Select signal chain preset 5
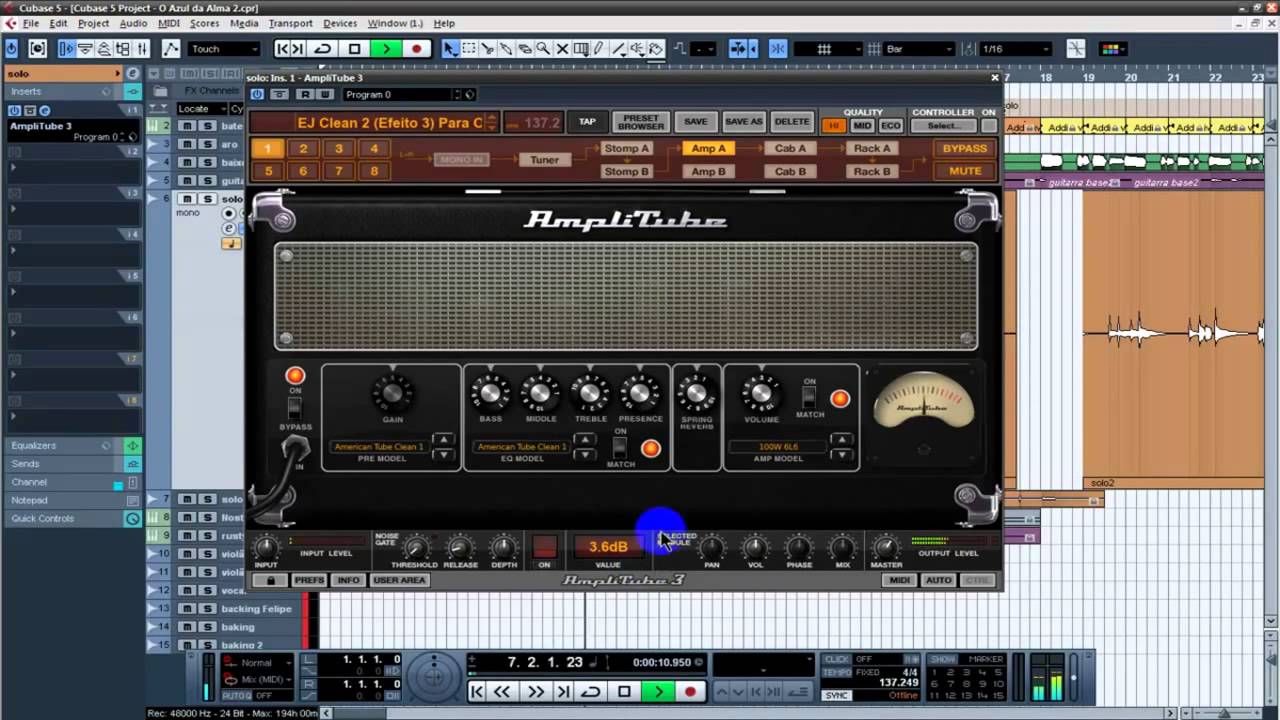Image resolution: width=1280 pixels, height=720 pixels. [268, 171]
